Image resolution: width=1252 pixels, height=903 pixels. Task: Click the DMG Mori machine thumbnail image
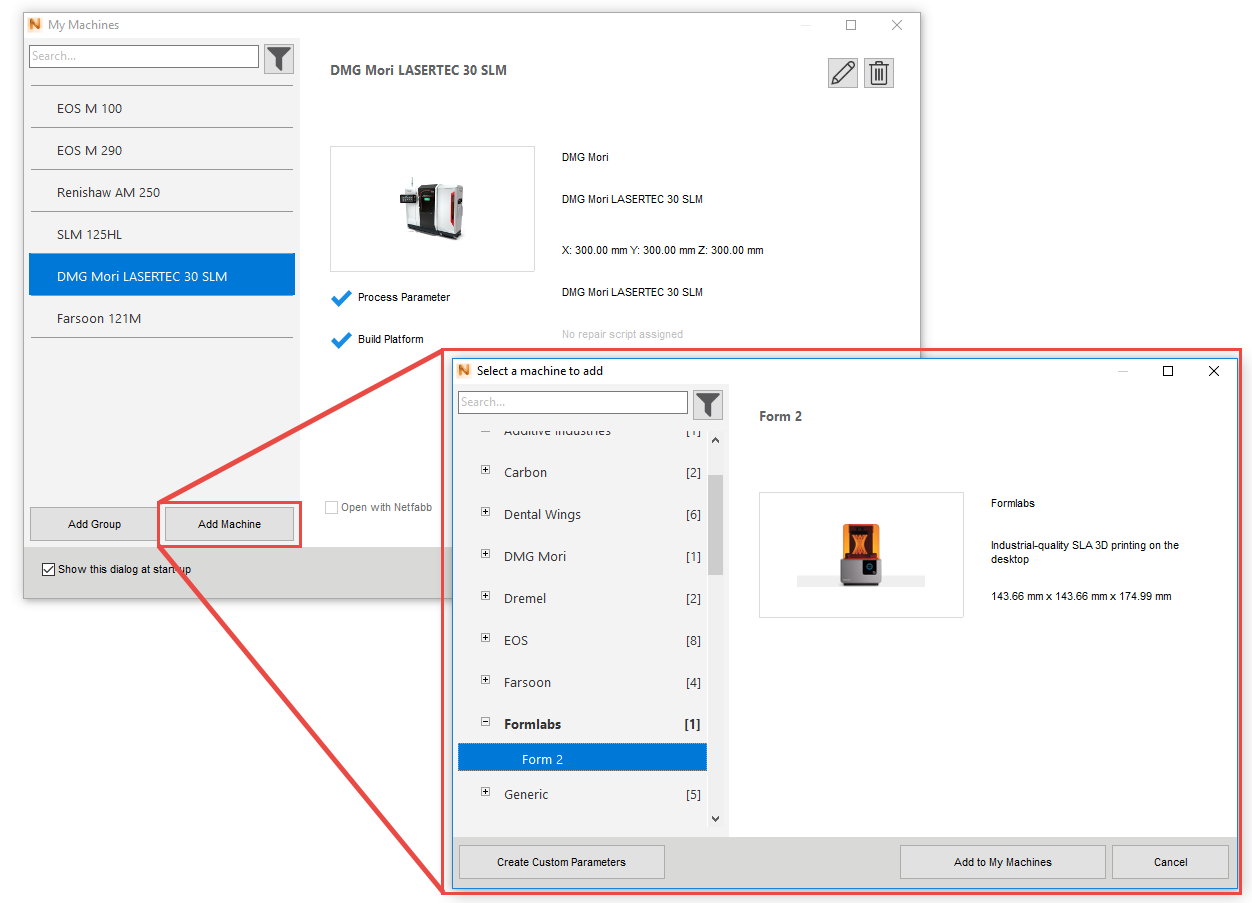432,209
